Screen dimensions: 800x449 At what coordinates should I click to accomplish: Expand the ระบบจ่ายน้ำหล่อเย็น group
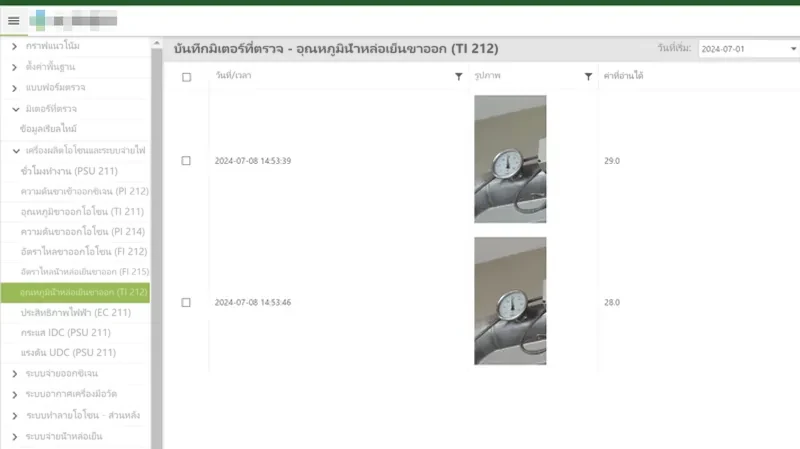(x=14, y=437)
